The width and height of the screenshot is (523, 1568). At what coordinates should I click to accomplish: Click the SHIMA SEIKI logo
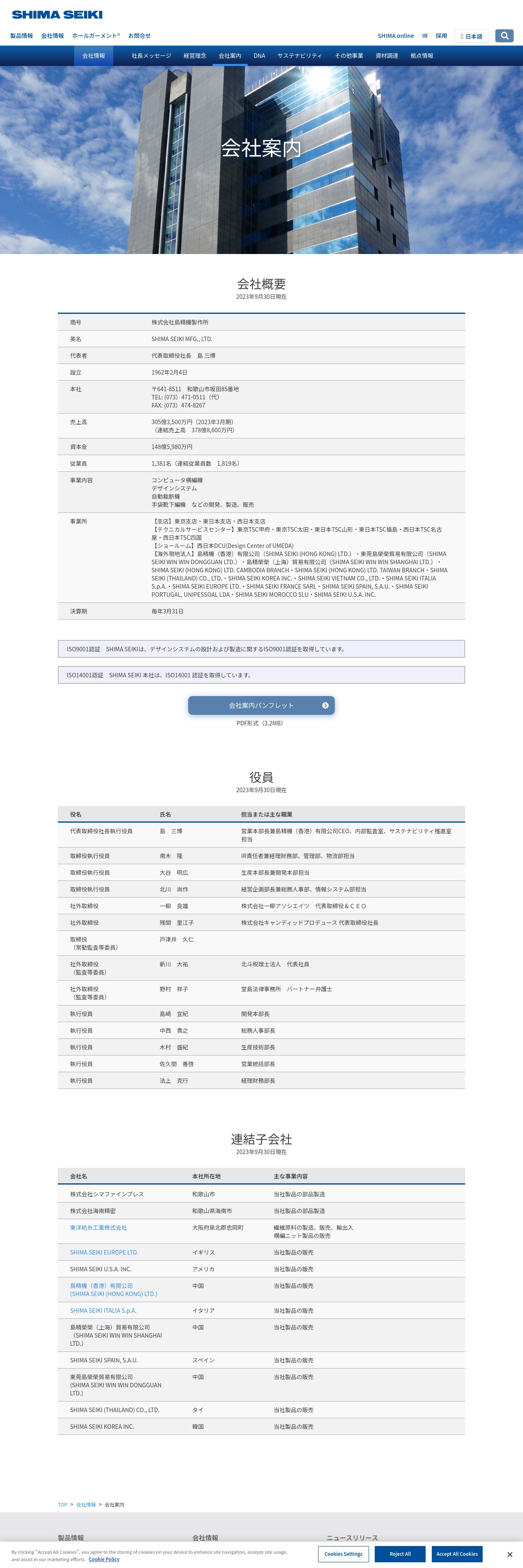pyautogui.click(x=57, y=15)
